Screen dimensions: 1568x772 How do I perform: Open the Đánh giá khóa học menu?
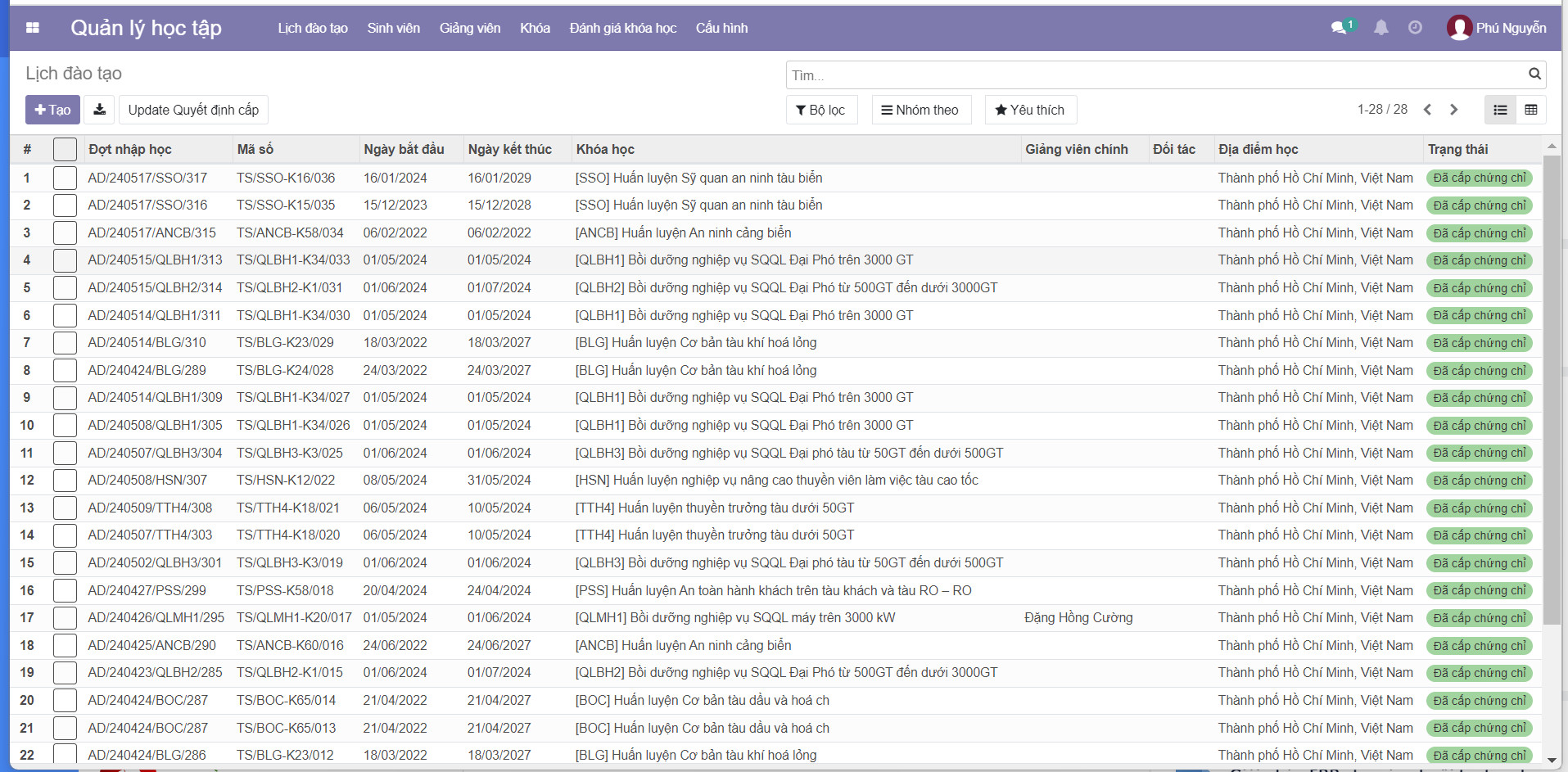coord(622,28)
